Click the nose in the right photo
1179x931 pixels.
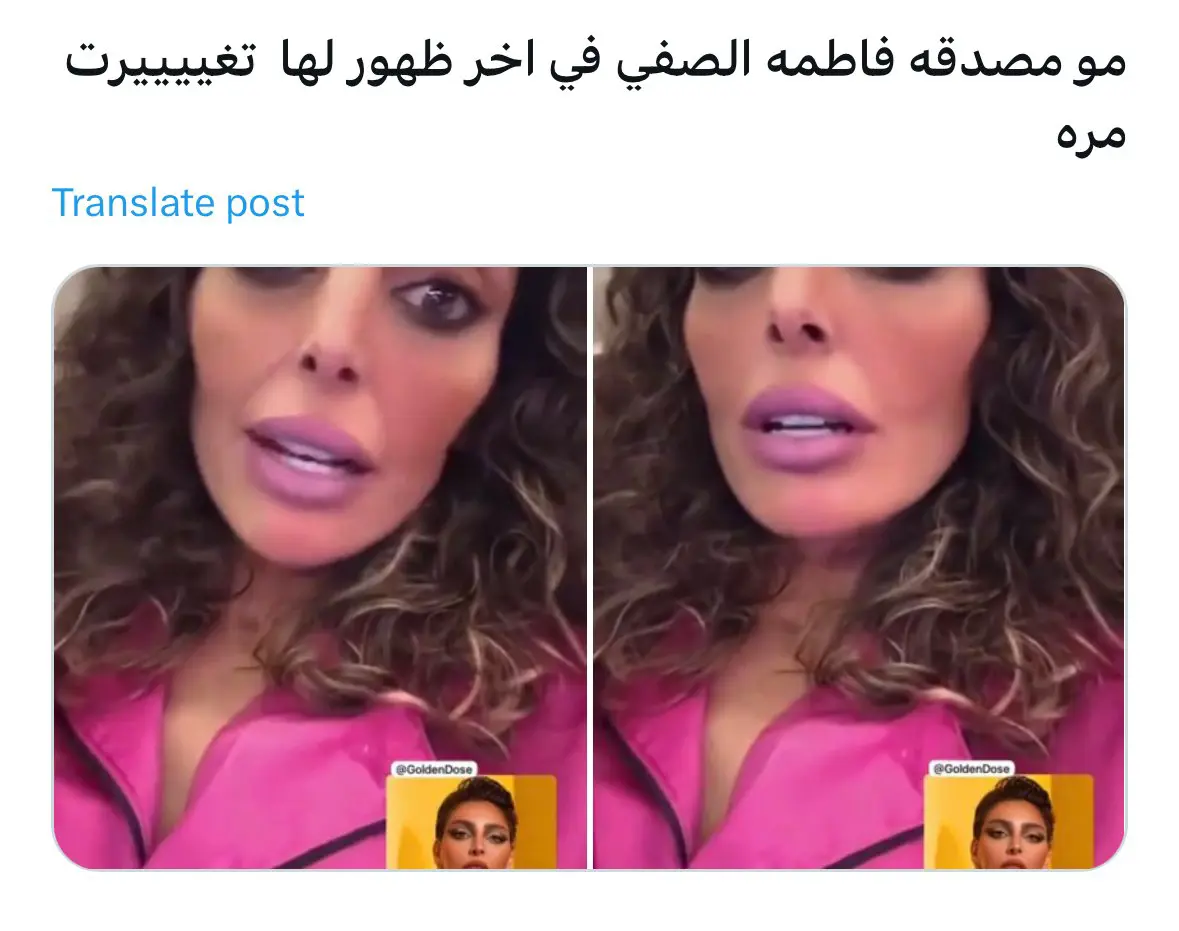coord(802,316)
